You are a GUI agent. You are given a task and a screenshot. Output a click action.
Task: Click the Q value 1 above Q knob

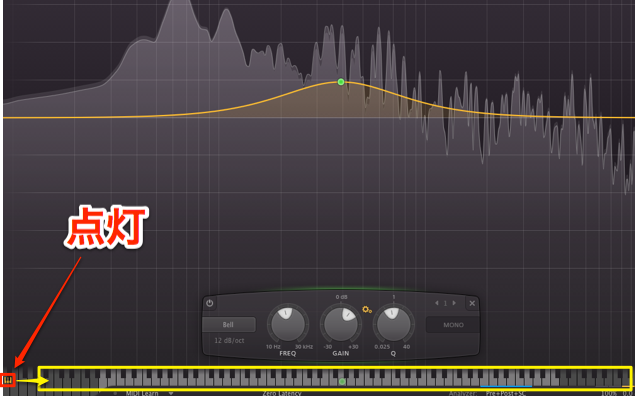click(x=393, y=297)
